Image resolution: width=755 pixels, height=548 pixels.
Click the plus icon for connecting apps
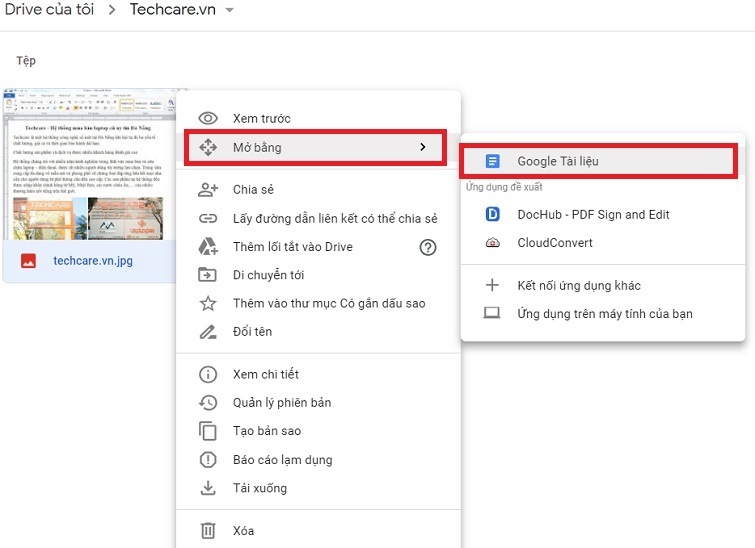[491, 285]
